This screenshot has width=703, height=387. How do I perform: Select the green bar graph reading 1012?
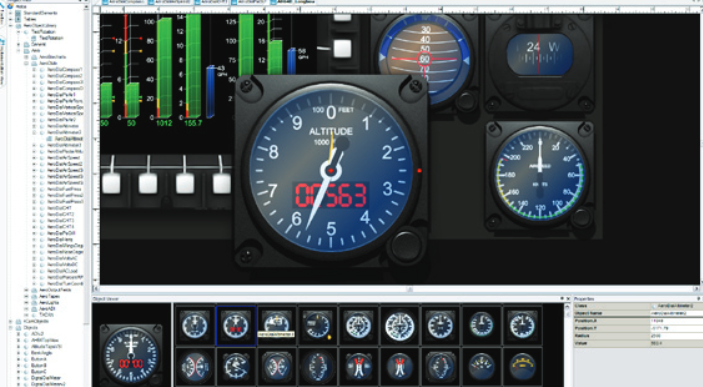click(x=164, y=68)
